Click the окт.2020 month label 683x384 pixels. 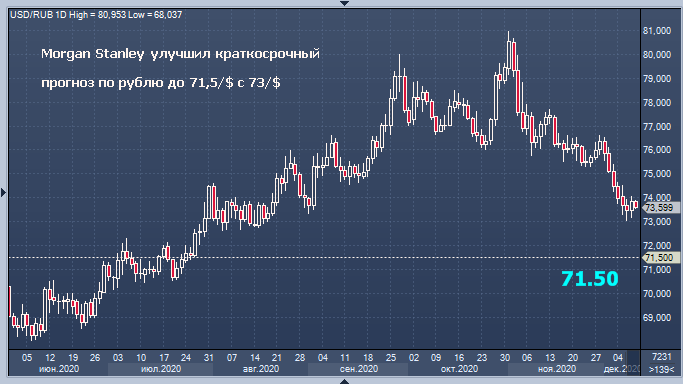click(x=459, y=369)
